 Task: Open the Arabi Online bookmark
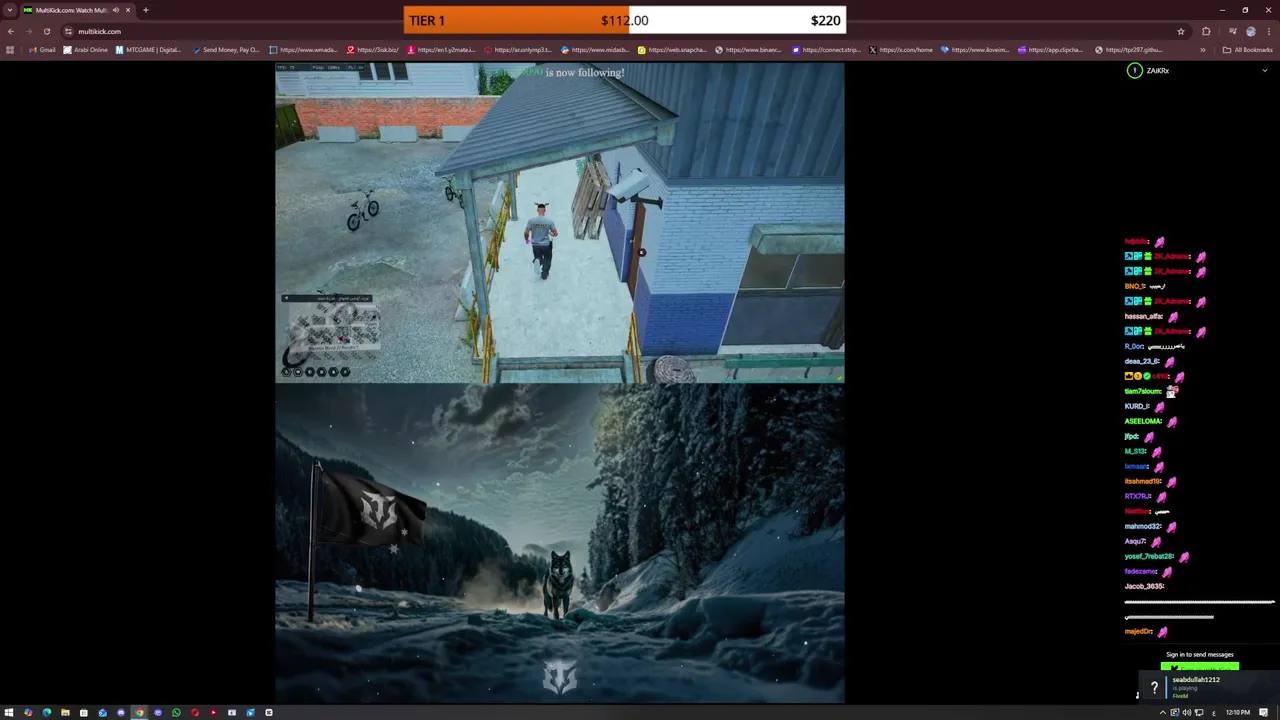(85, 49)
